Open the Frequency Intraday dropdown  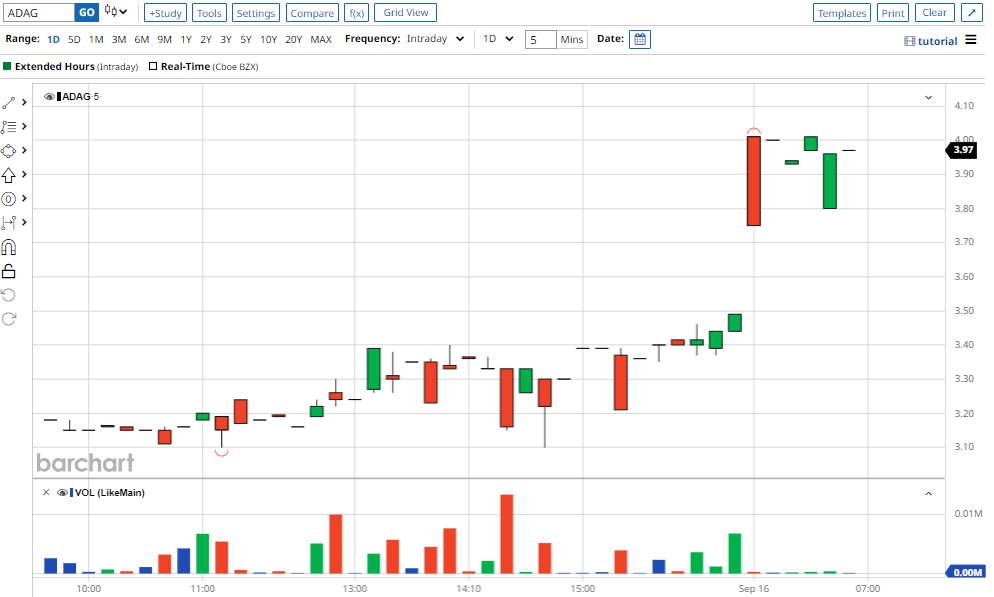[x=436, y=39]
